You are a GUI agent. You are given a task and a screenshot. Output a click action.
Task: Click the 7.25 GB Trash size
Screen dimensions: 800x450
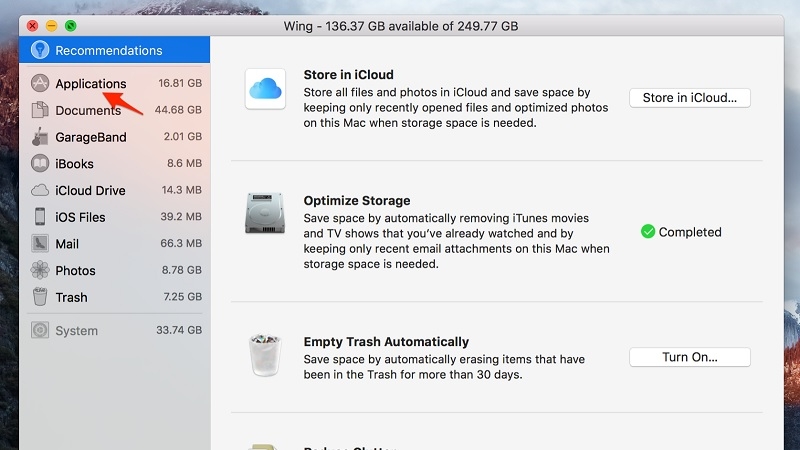[x=183, y=296]
